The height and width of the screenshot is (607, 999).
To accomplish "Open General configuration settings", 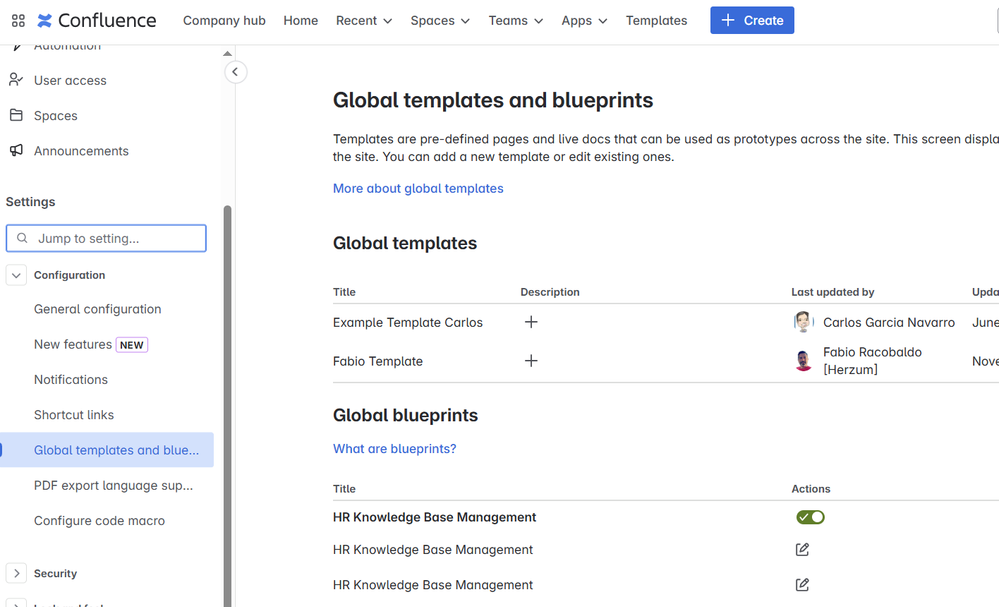I will pos(97,309).
